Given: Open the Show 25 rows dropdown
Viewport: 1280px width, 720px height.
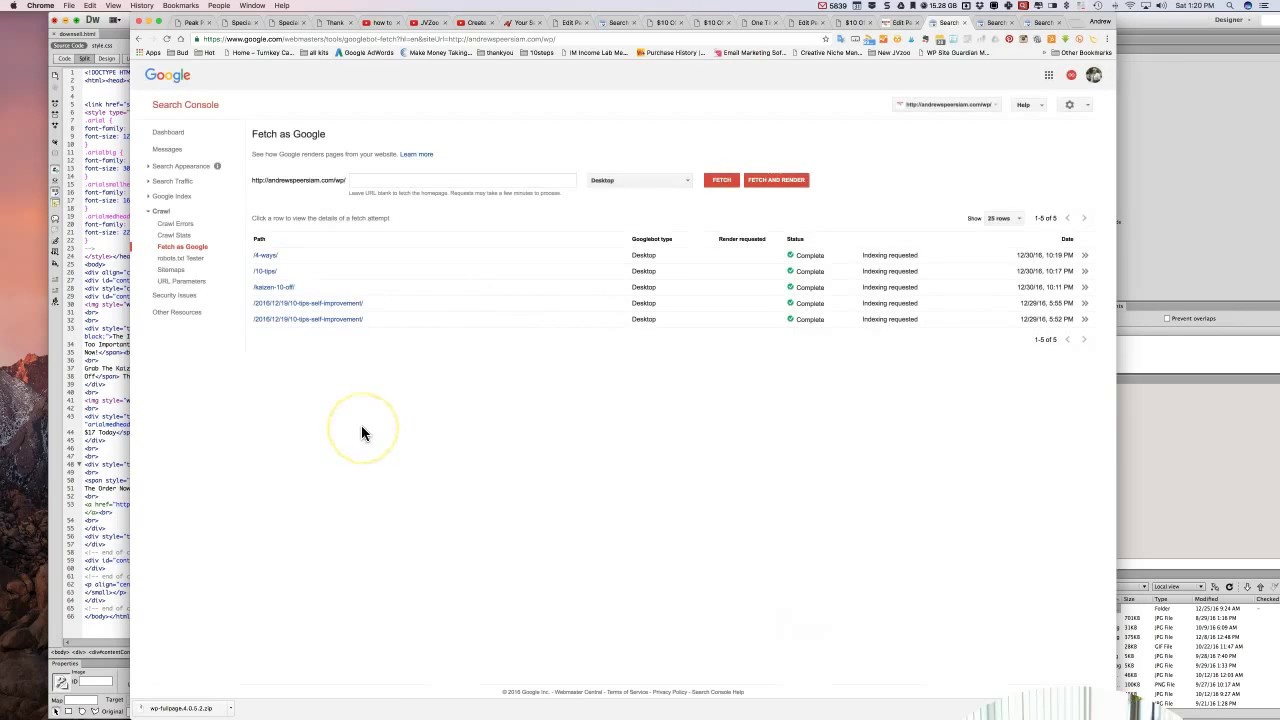Looking at the screenshot, I should click(1004, 218).
